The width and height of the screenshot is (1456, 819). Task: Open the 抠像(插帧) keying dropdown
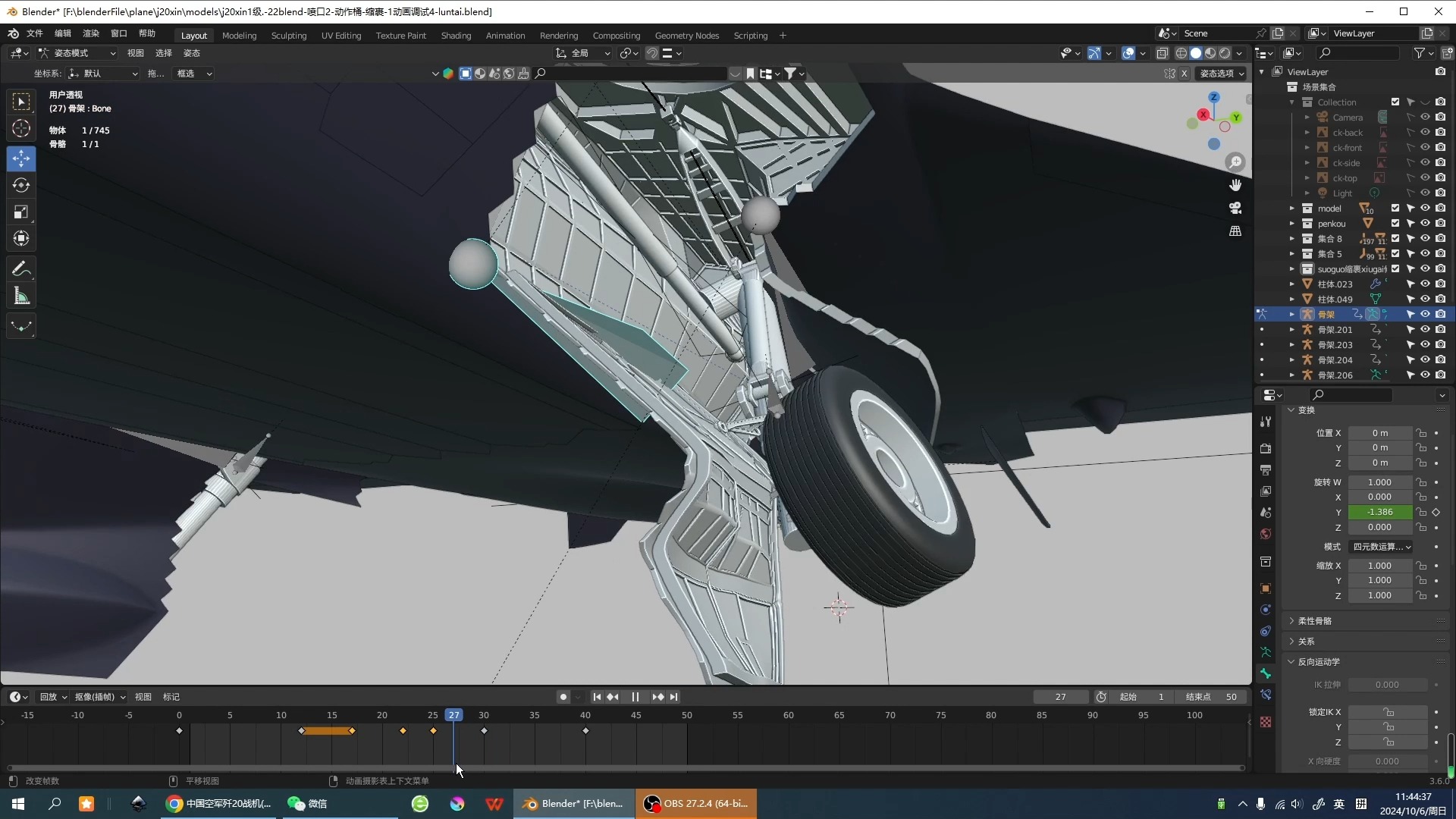click(99, 697)
